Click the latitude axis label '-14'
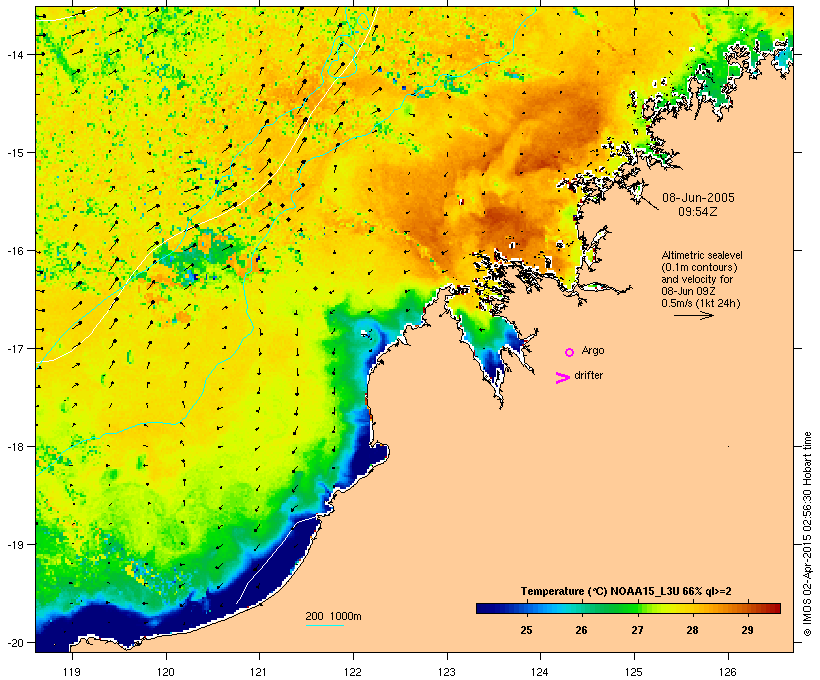Image resolution: width=820 pixels, height=680 pixels. tap(15, 54)
